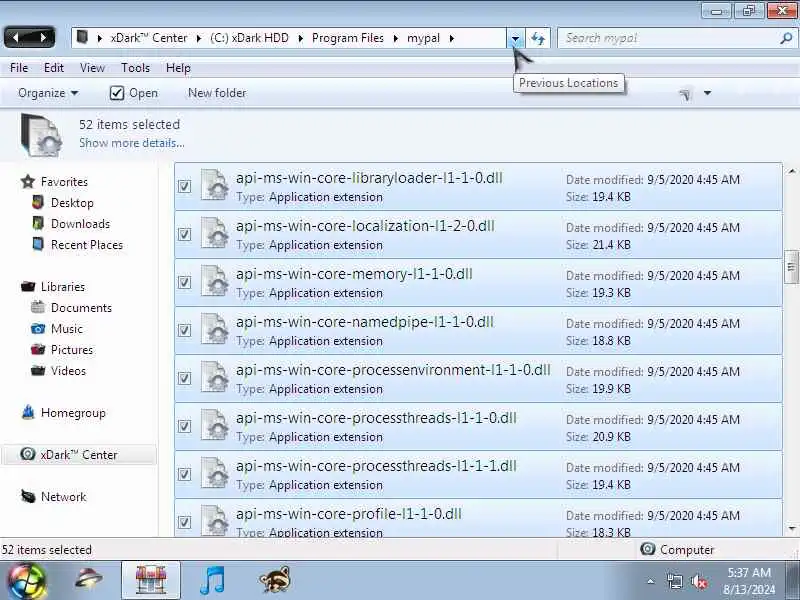Uncheck api-ms-win-core-localization-l1-2-0.dll checkbox

pyautogui.click(x=184, y=234)
